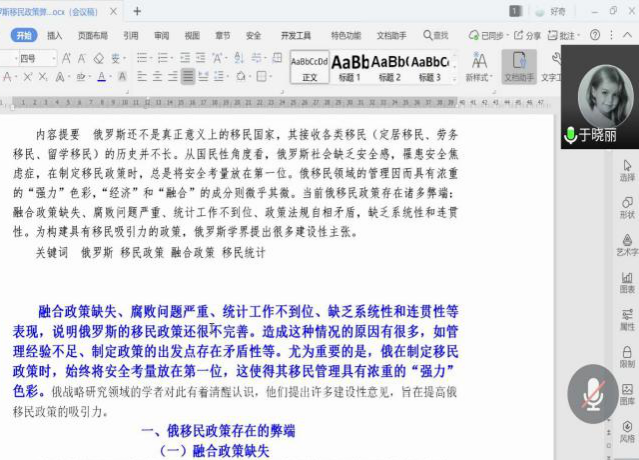Viewport: 639px width, 460px height.
Task: Open the 页面布局 Page Layout tab
Action: click(x=93, y=35)
